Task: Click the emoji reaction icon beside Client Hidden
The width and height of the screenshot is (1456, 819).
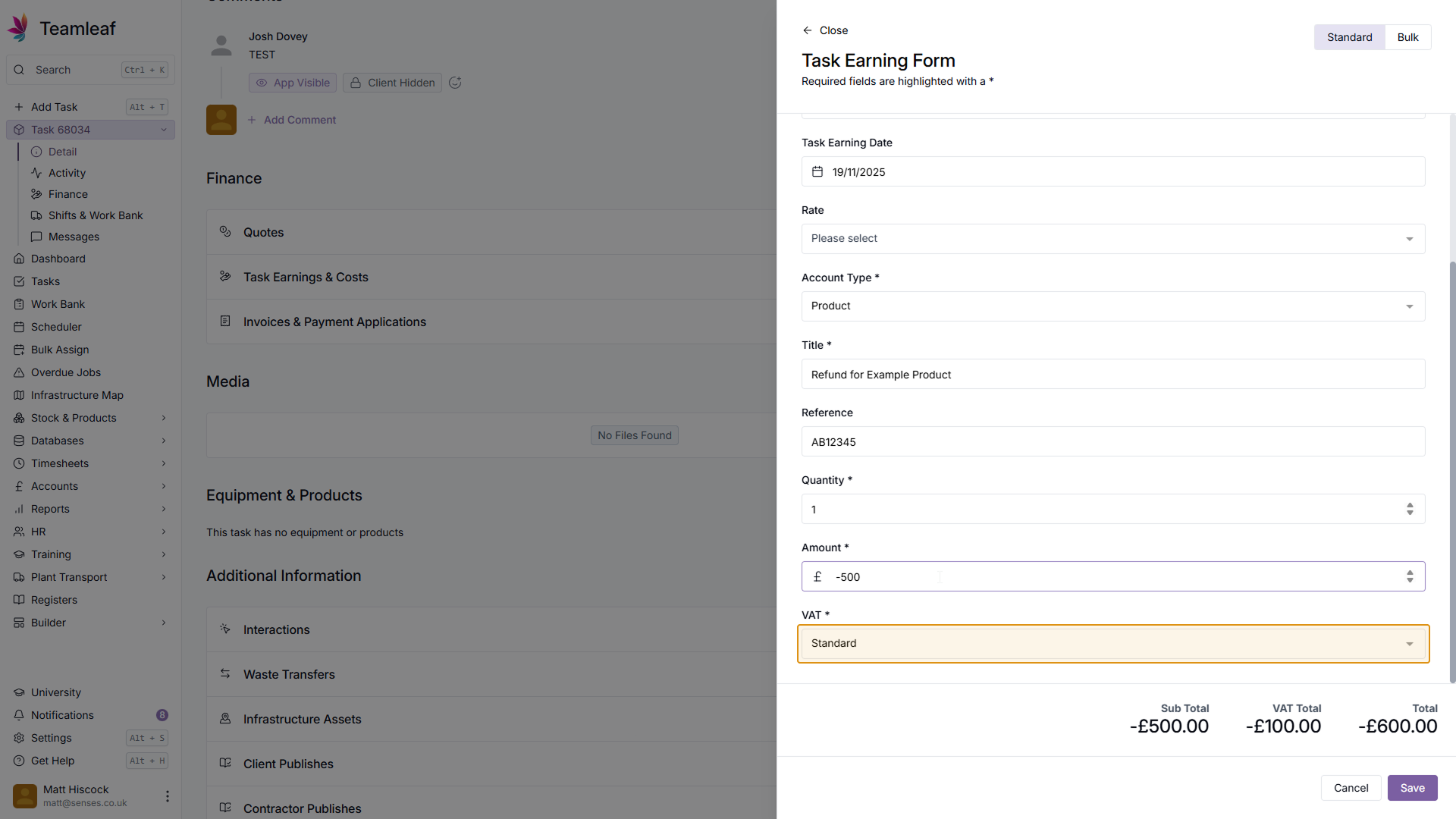Action: tap(455, 83)
